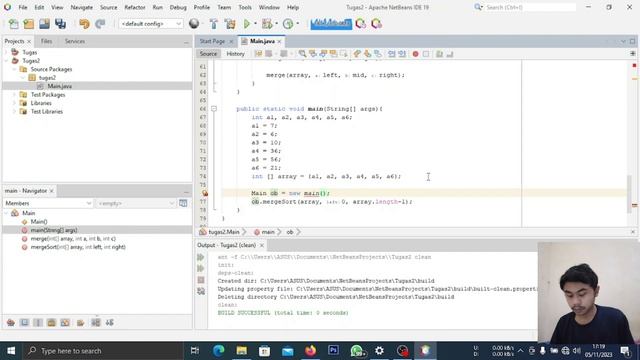Screen dimensions: 640x360
Task: Click the red Start Macro Recording icon
Action: coord(416,54)
